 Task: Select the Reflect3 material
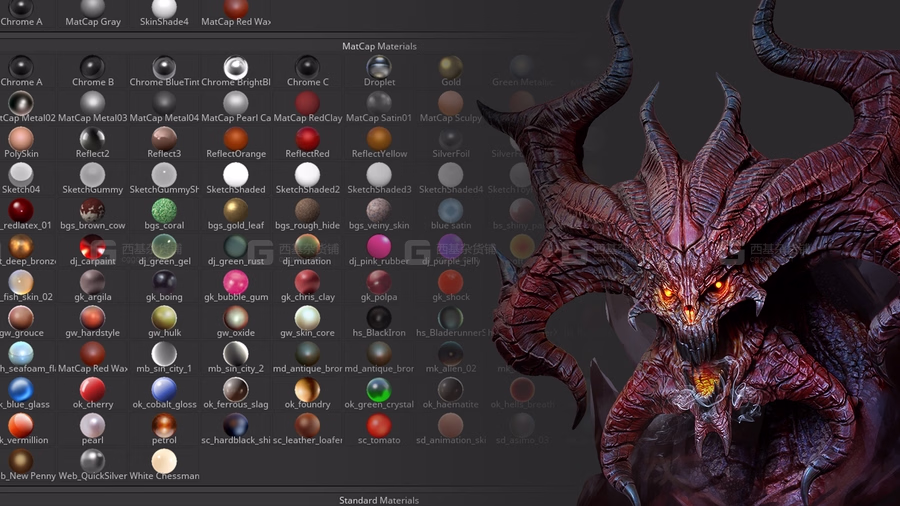[x=164, y=143]
